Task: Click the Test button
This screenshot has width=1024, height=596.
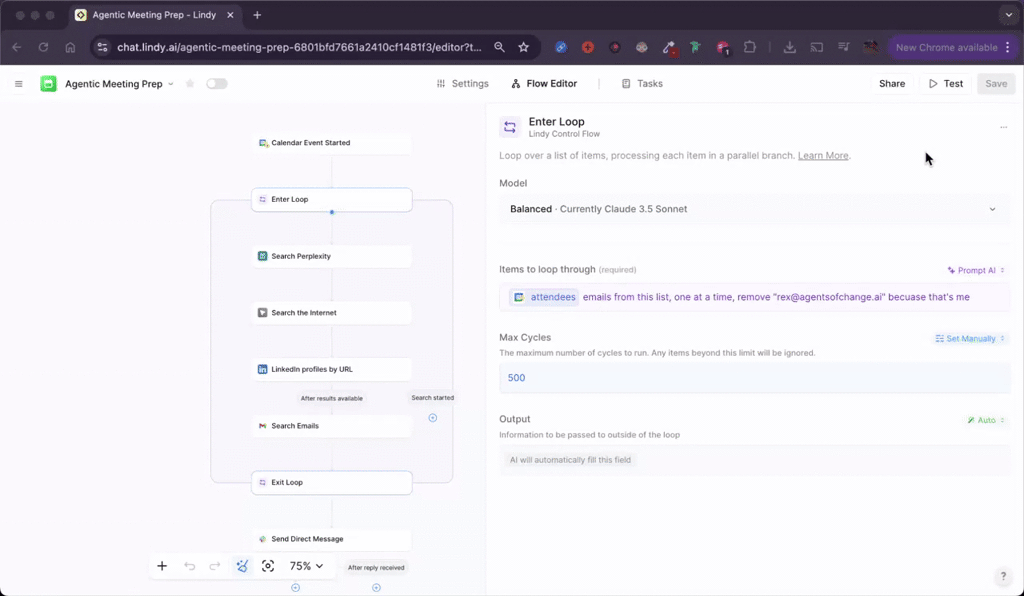Action: [x=945, y=84]
